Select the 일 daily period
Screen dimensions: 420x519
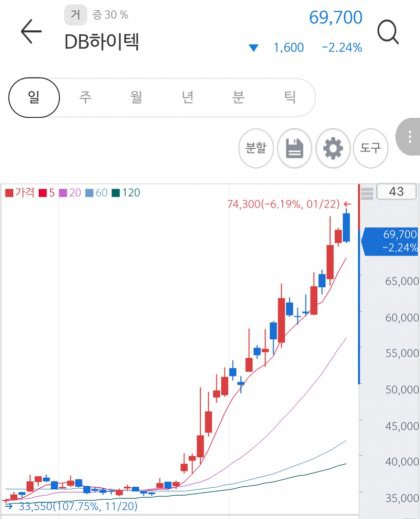point(34,97)
